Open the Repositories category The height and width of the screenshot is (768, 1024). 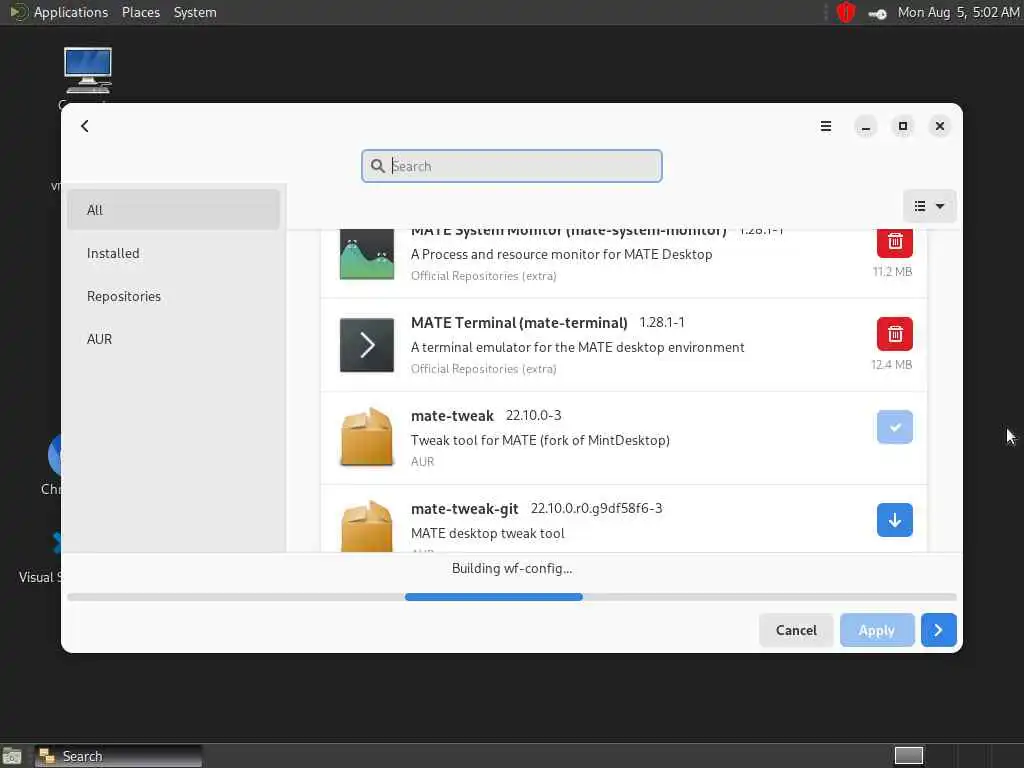[173, 296]
